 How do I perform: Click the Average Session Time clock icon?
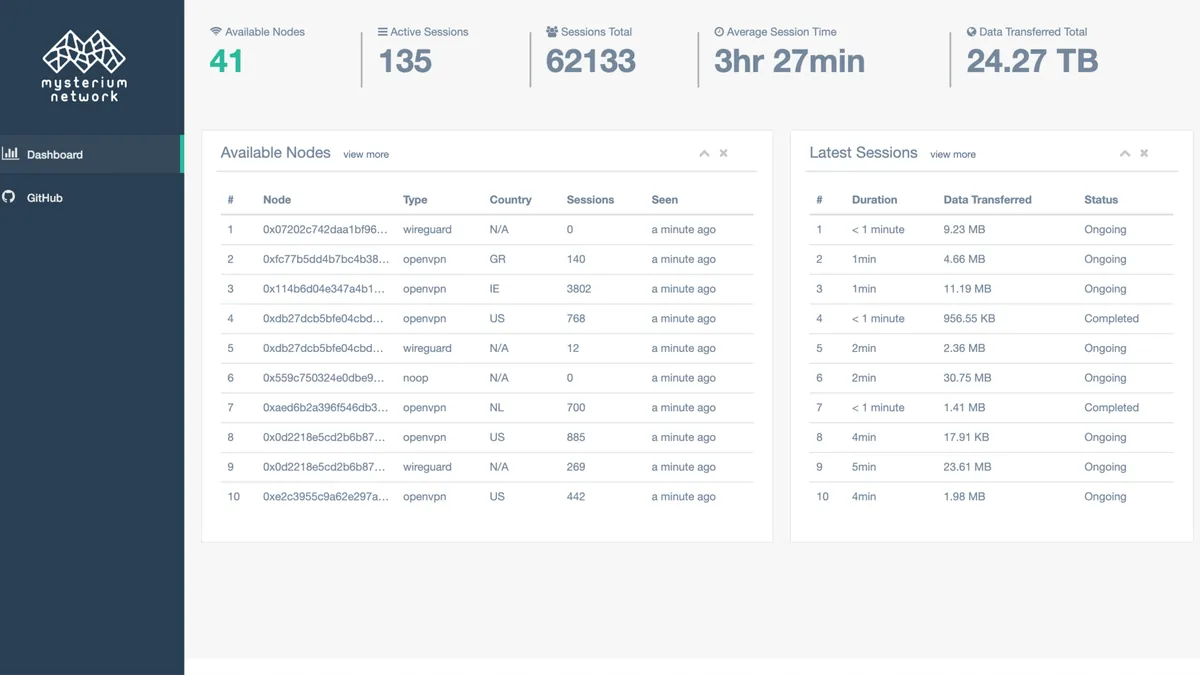tap(719, 32)
